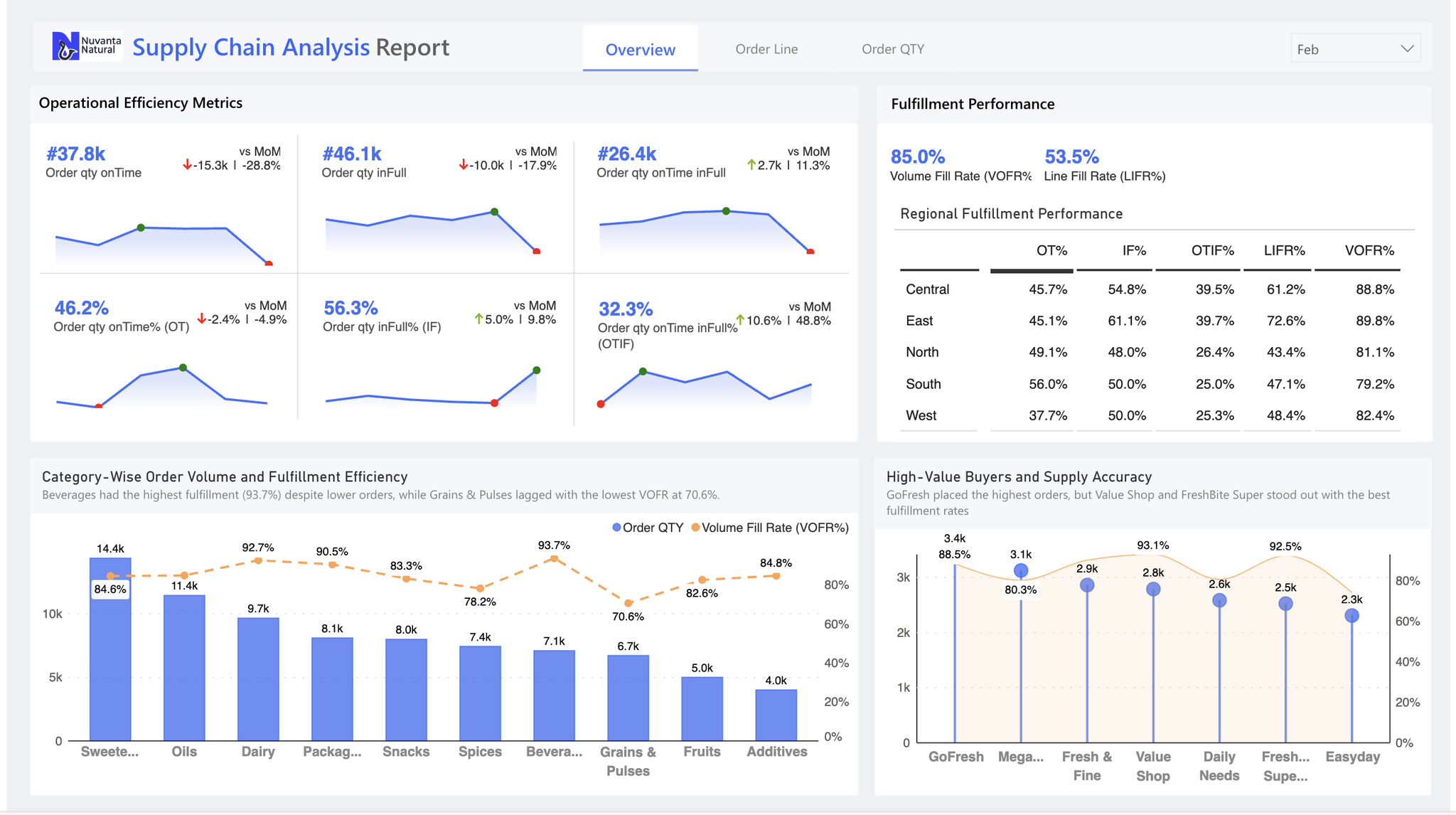Image resolution: width=1456 pixels, height=815 pixels.
Task: Click the Volume Fill Rate legend orange dot
Action: (x=695, y=528)
